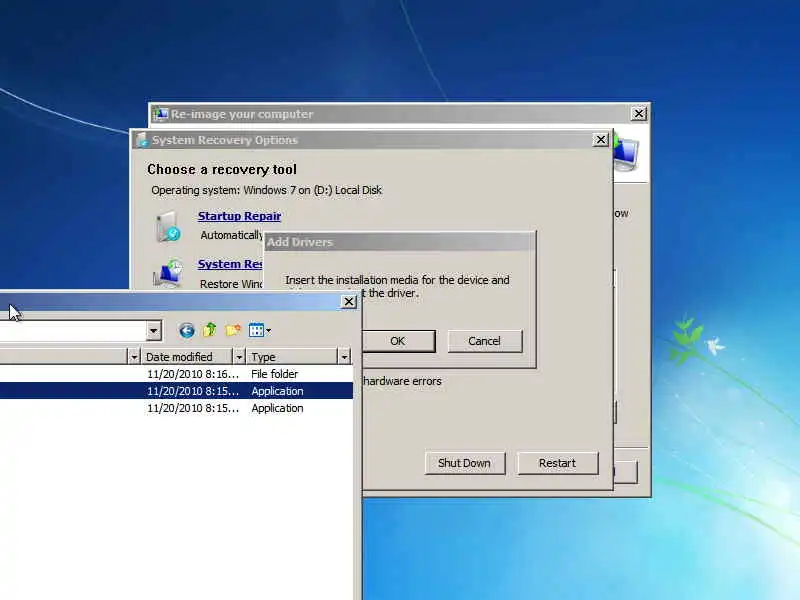Close the Re-image your computer window
The width and height of the screenshot is (800, 600).
639,113
